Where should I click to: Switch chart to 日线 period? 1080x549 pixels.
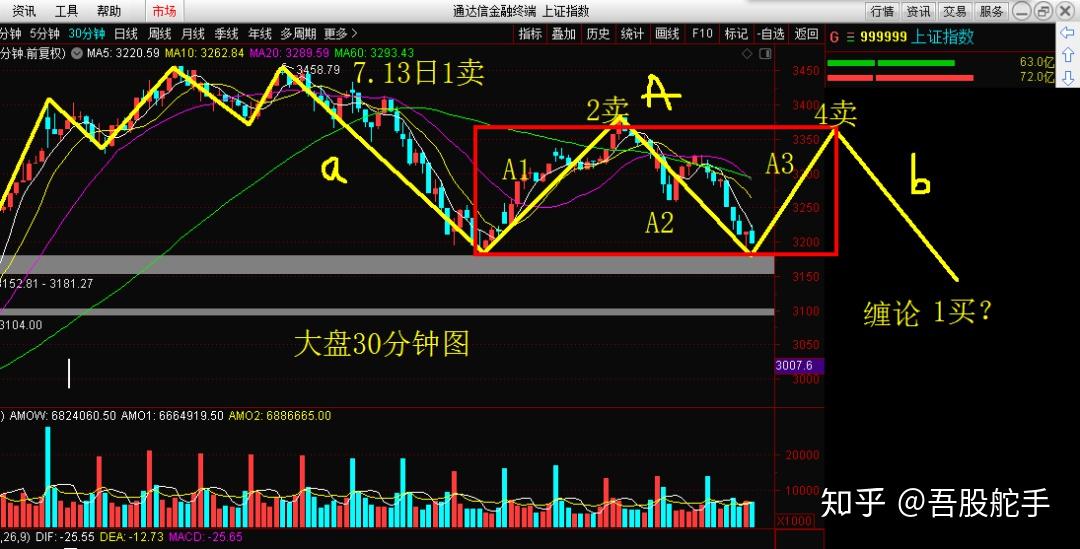click(x=126, y=34)
